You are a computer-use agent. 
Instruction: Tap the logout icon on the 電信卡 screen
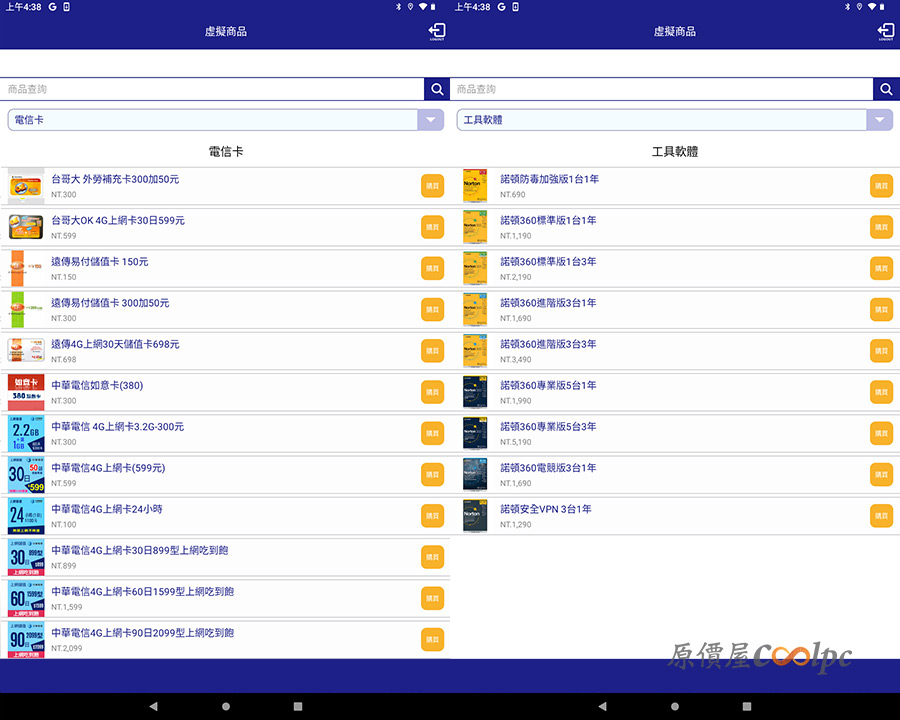(x=437, y=31)
